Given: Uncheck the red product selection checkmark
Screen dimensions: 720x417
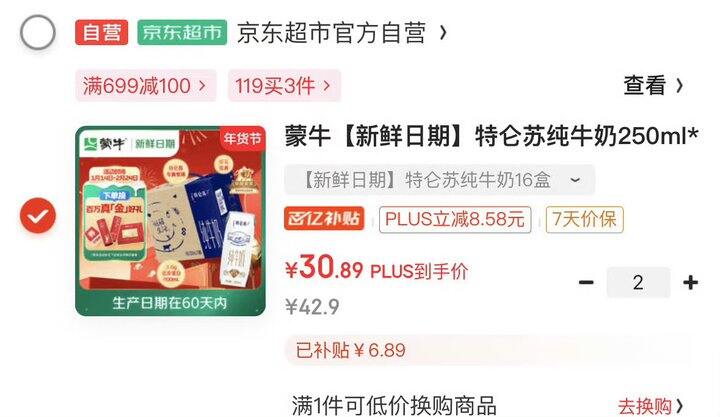Looking at the screenshot, I should point(38,215).
